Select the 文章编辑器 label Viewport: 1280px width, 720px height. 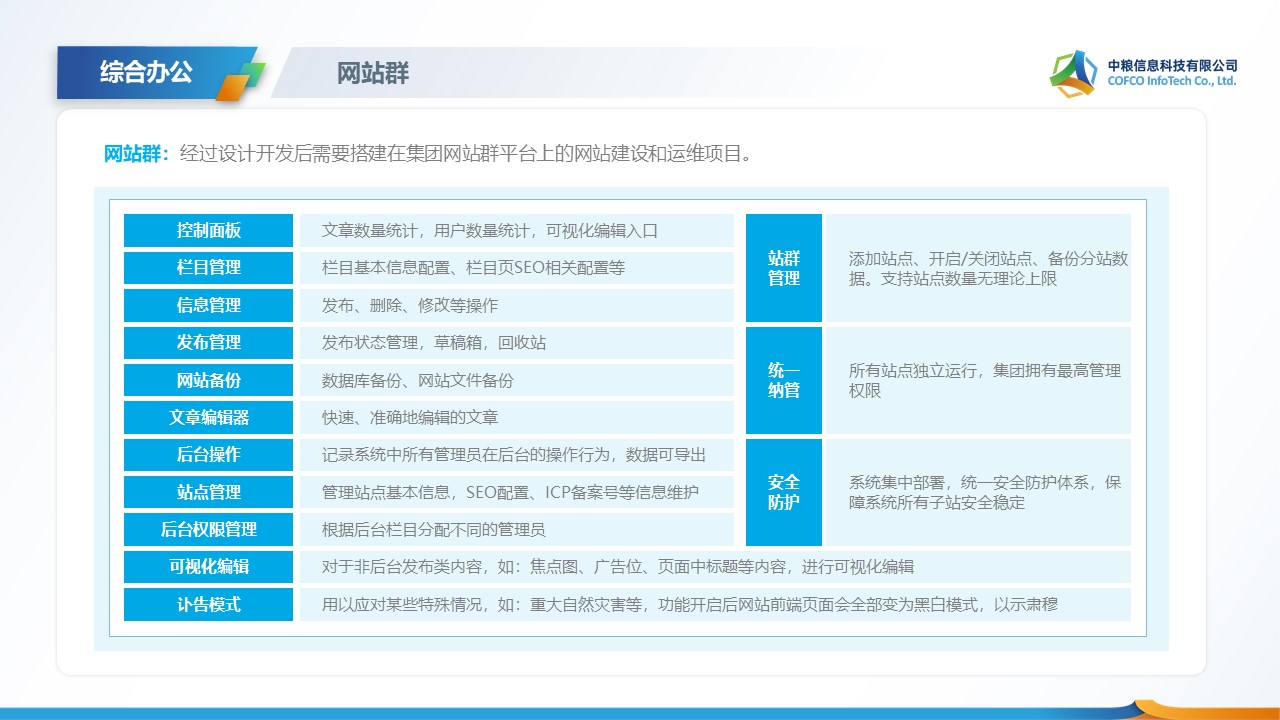208,417
